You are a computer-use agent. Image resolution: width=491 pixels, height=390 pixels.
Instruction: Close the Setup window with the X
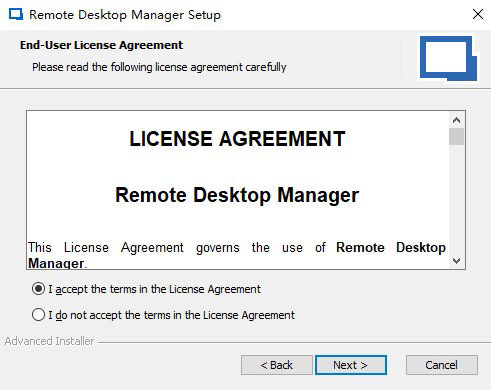click(x=478, y=14)
